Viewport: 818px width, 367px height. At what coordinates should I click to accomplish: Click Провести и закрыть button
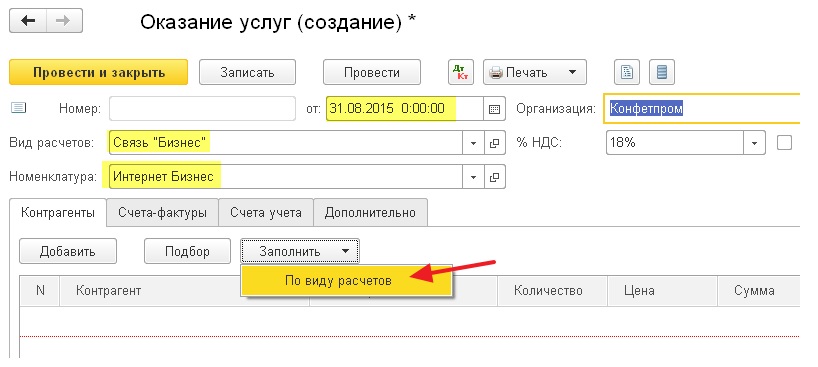[99, 72]
